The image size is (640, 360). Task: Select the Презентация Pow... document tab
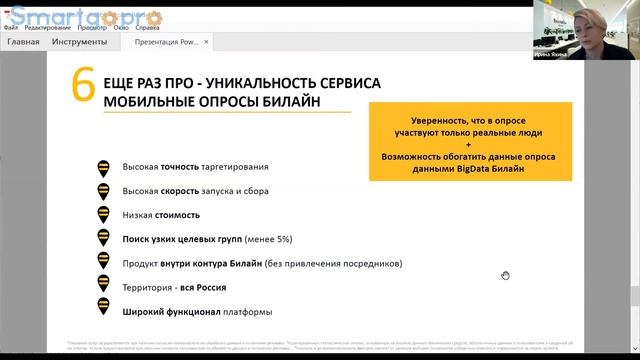167,42
